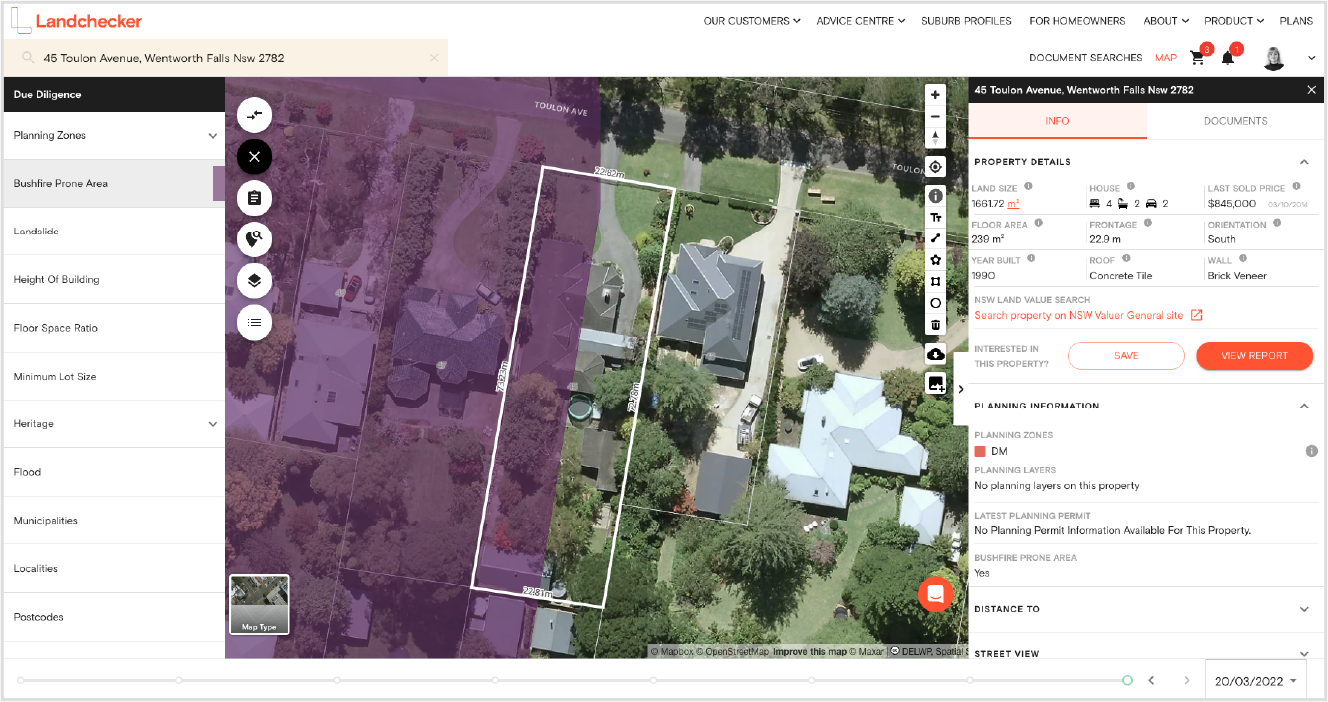Open Suburb Profiles page
This screenshot has width=1328, height=702.
[x=966, y=21]
